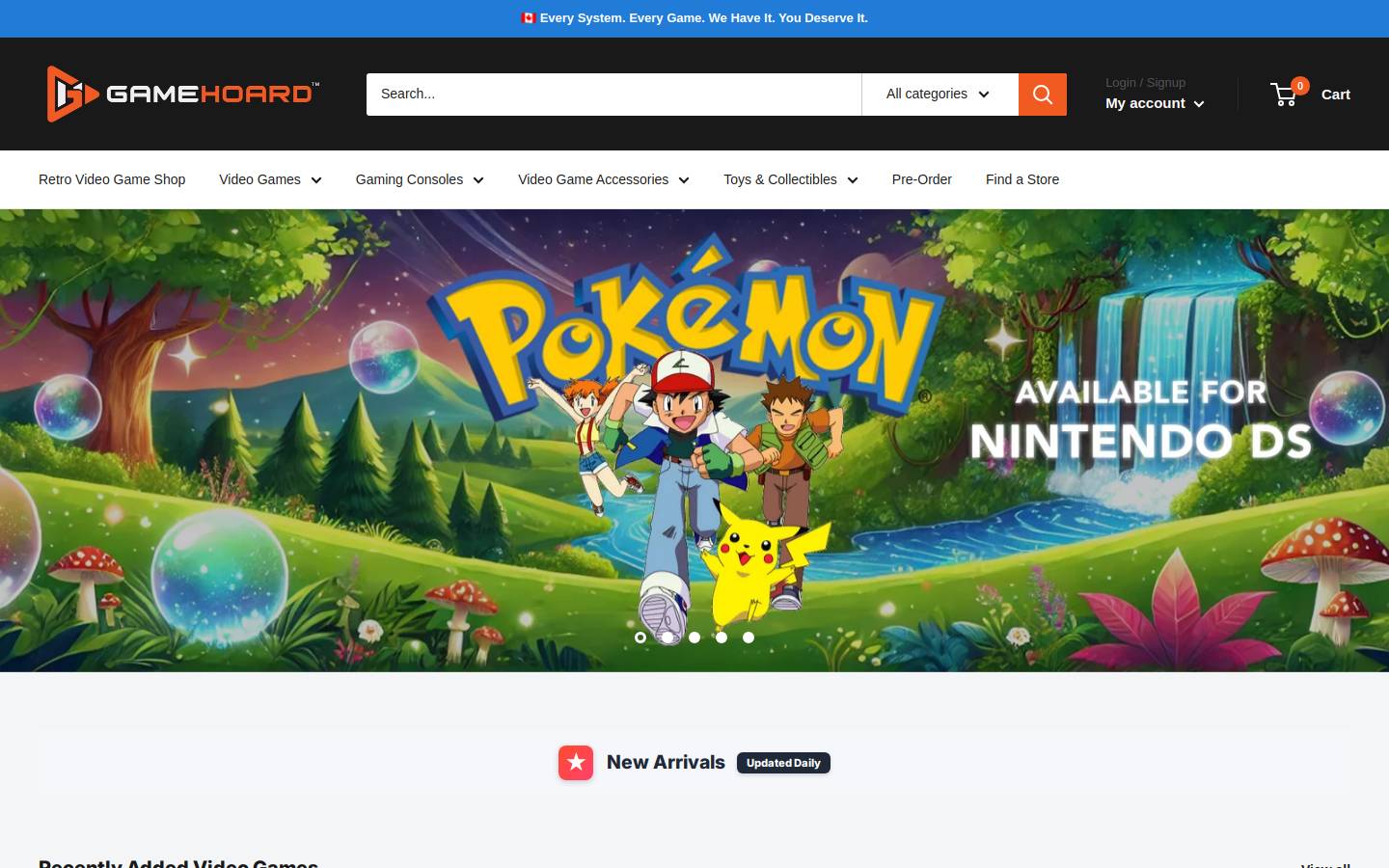1389x868 pixels.
Task: Open the Find a Store page
Action: (x=1022, y=179)
